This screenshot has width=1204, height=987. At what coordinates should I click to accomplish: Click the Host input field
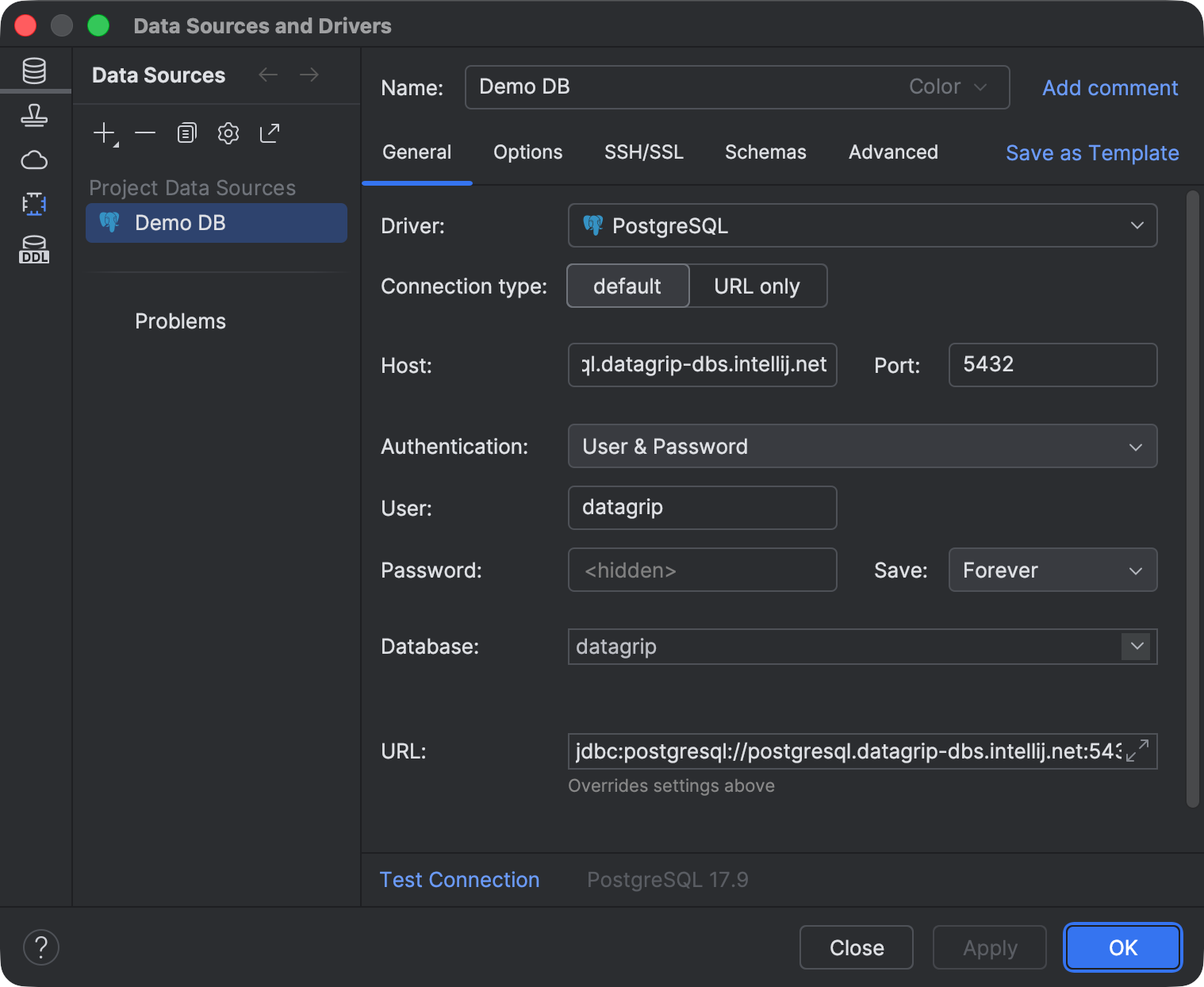pyautogui.click(x=703, y=365)
